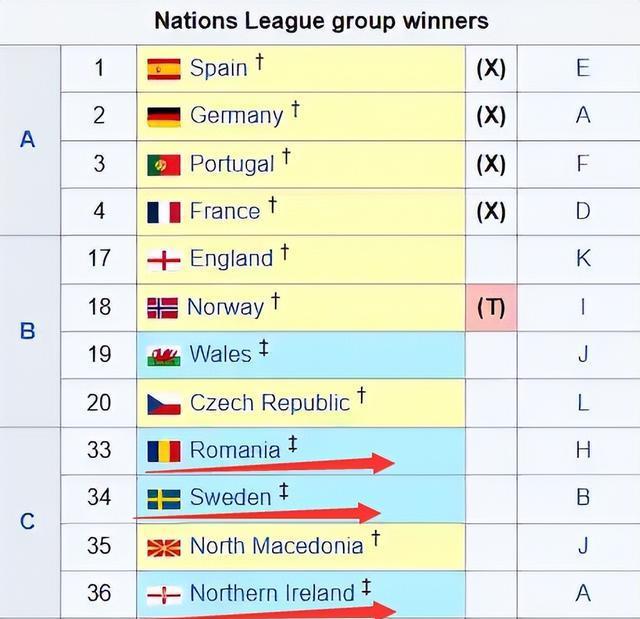
Task: Click the England flag icon
Action: pos(163,260)
